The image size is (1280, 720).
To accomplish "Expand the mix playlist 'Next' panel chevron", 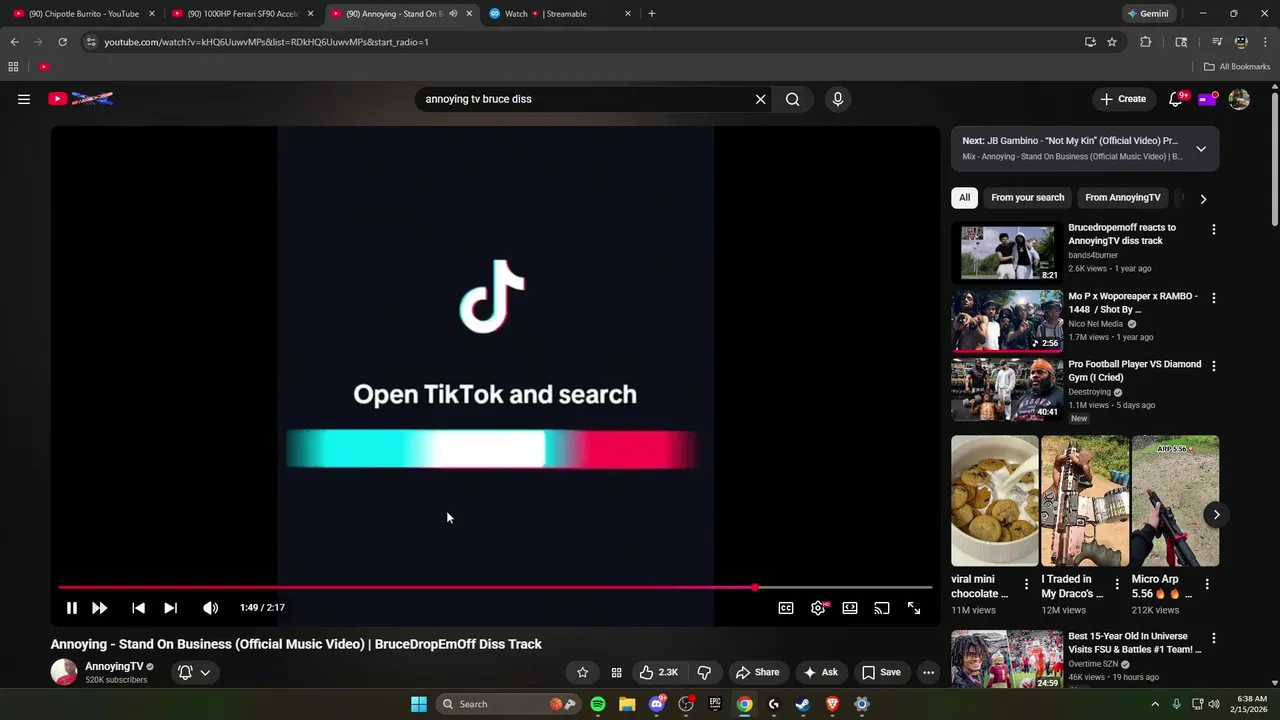I will click(1201, 149).
